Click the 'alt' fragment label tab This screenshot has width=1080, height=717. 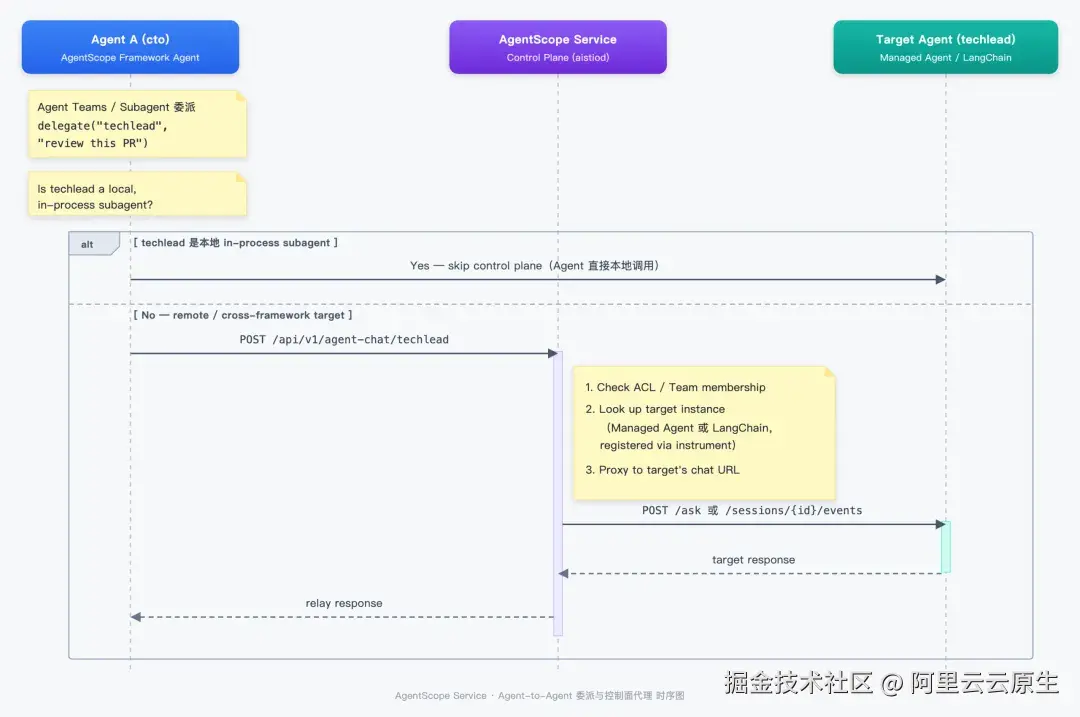click(x=94, y=244)
